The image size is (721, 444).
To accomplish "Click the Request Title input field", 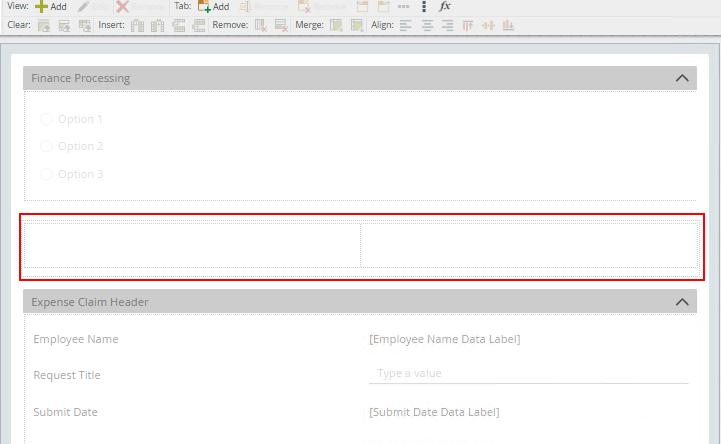I will point(529,374).
